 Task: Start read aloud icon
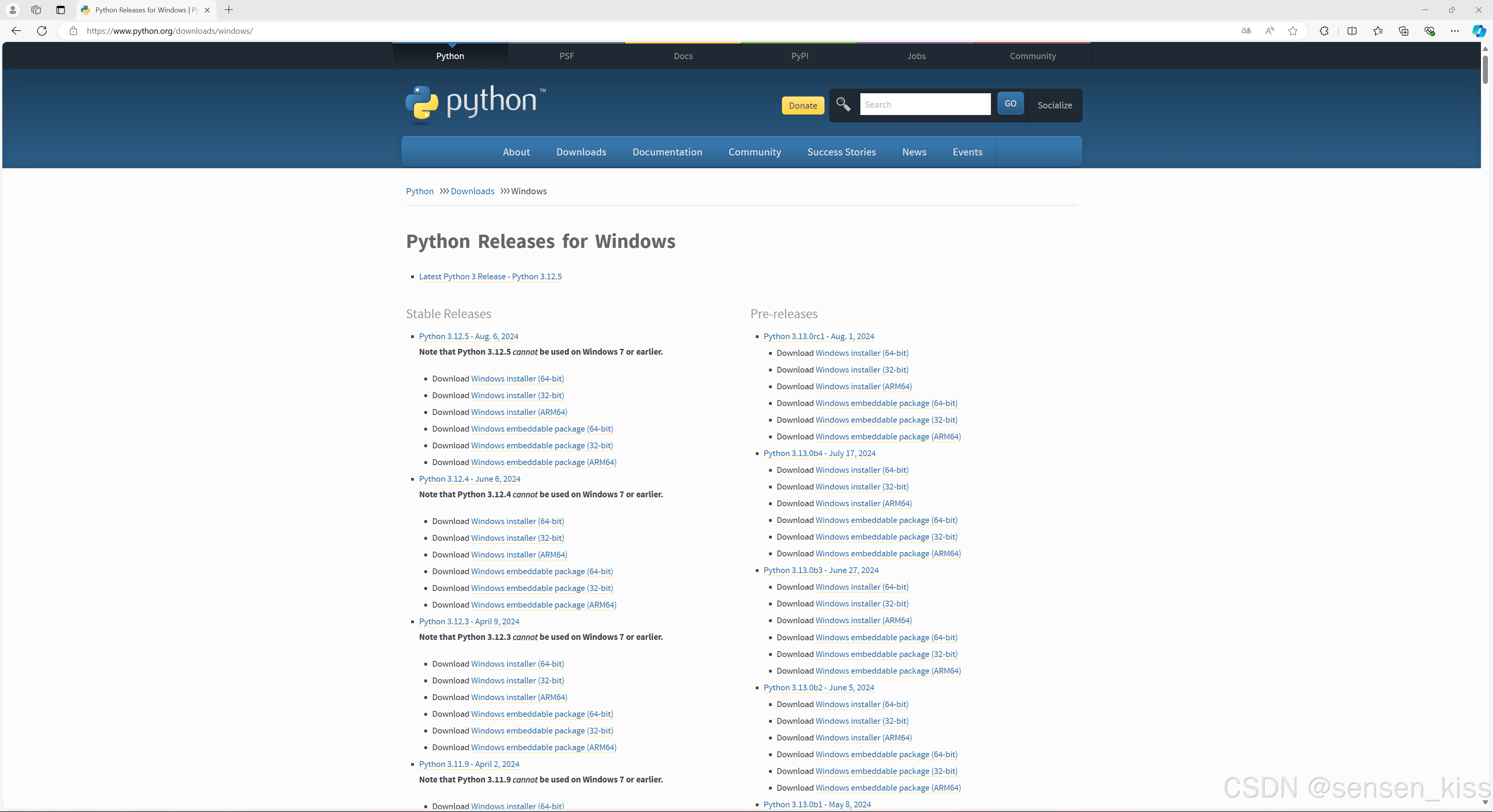pos(1269,31)
